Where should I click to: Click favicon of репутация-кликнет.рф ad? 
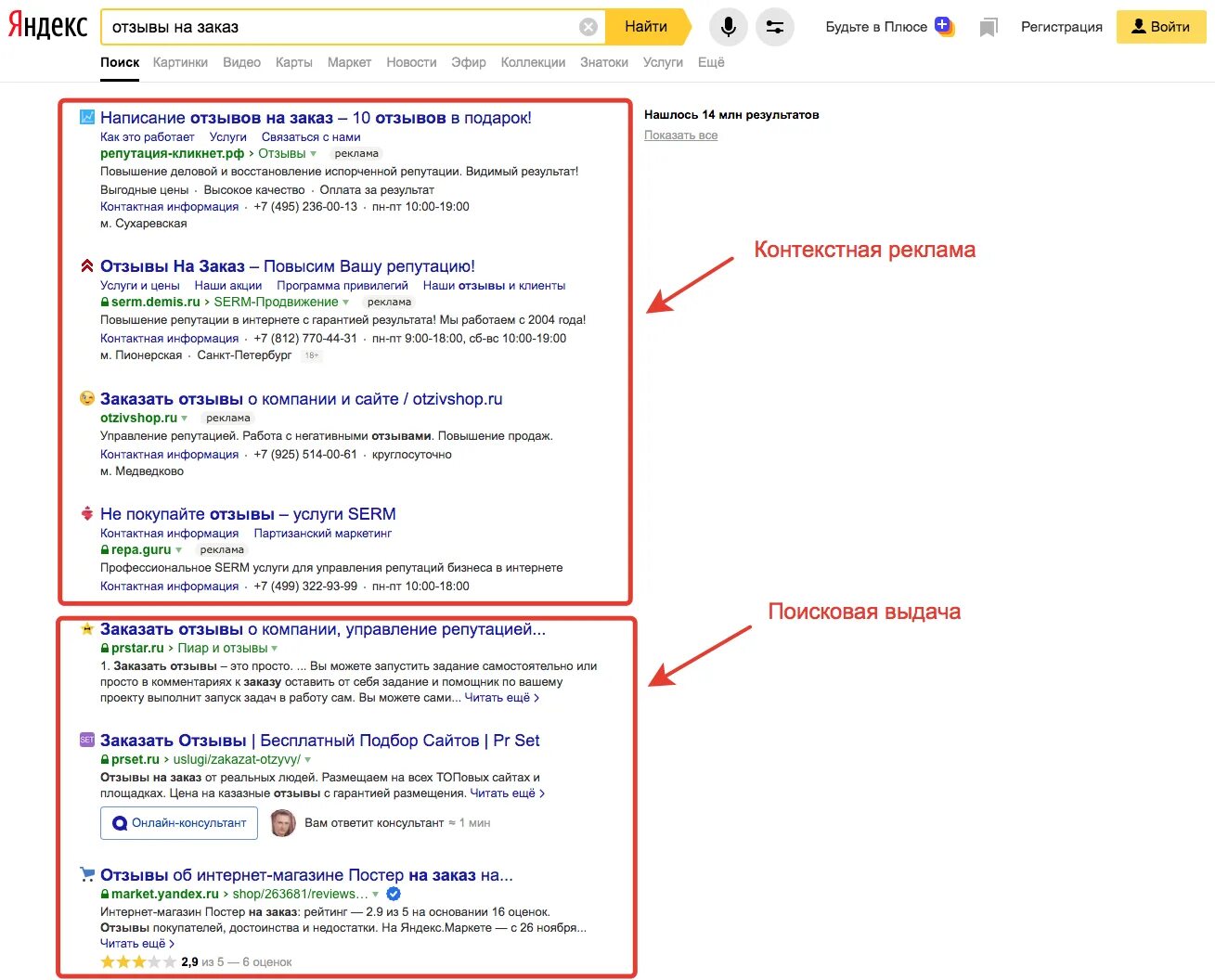click(x=87, y=117)
